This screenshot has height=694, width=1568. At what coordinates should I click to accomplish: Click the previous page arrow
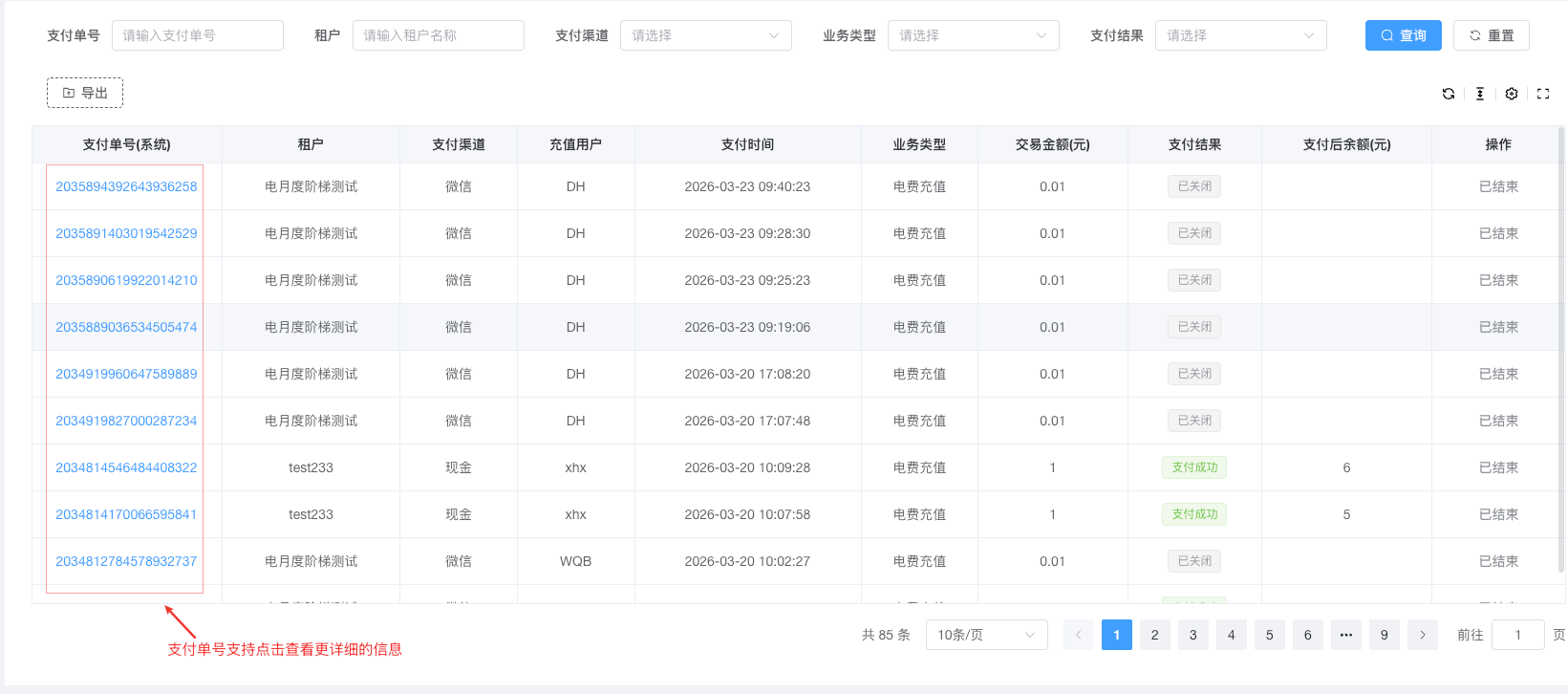[x=1079, y=635]
